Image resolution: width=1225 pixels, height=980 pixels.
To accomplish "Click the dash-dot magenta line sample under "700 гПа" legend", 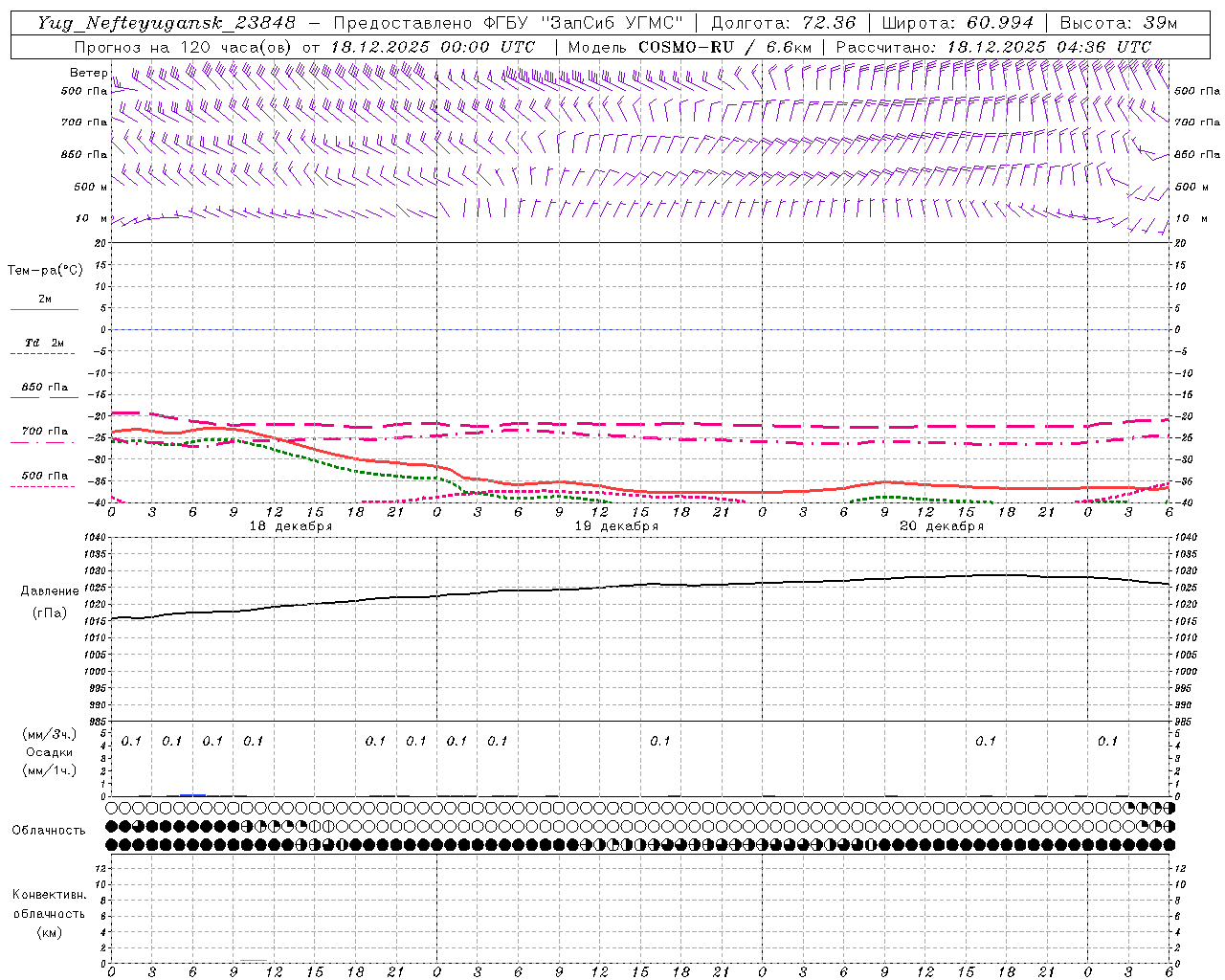I will click(x=43, y=442).
